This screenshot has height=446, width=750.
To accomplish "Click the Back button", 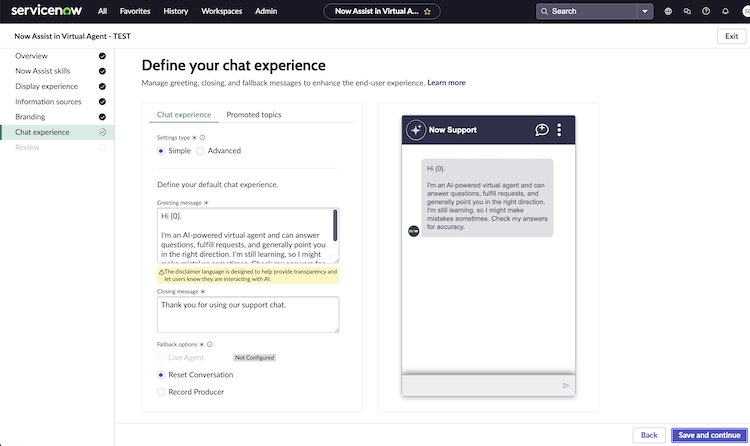I will pos(649,435).
